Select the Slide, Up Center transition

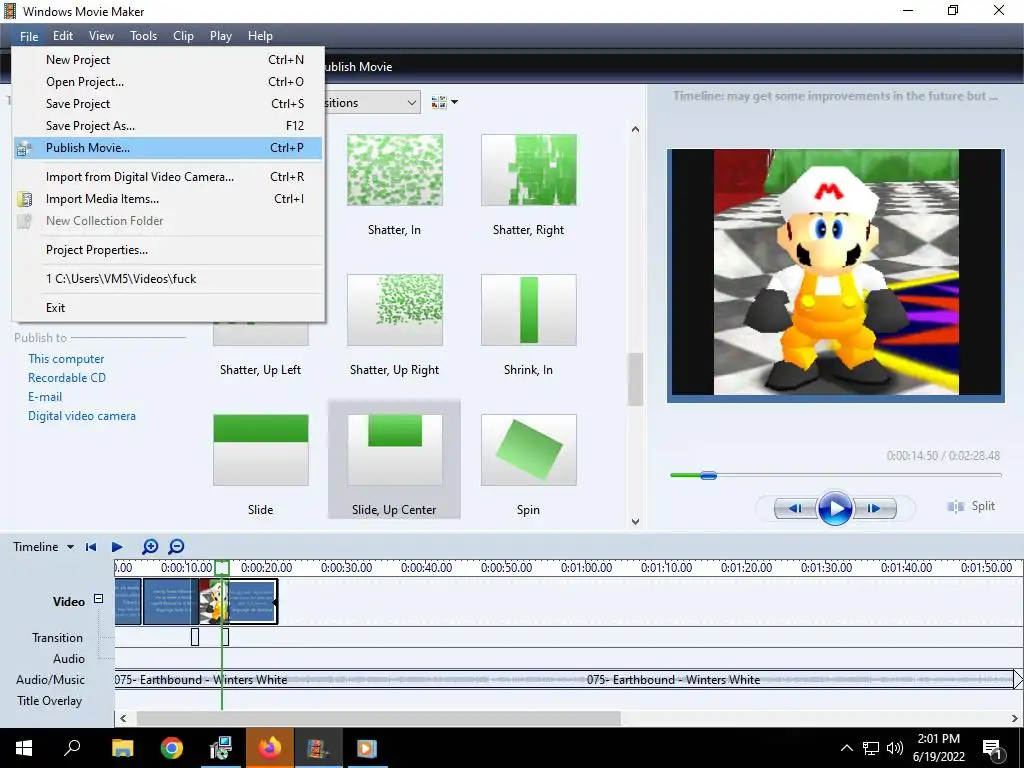pos(394,460)
